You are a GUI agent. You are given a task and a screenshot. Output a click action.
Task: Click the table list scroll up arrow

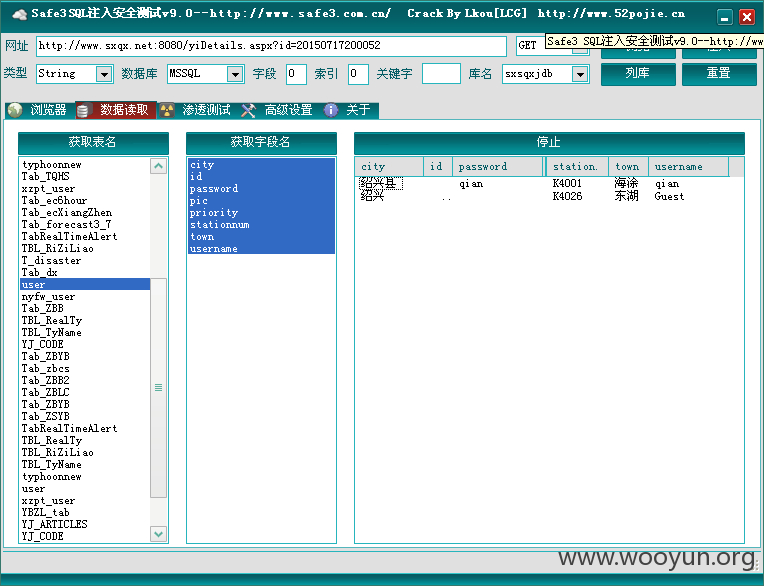(158, 166)
